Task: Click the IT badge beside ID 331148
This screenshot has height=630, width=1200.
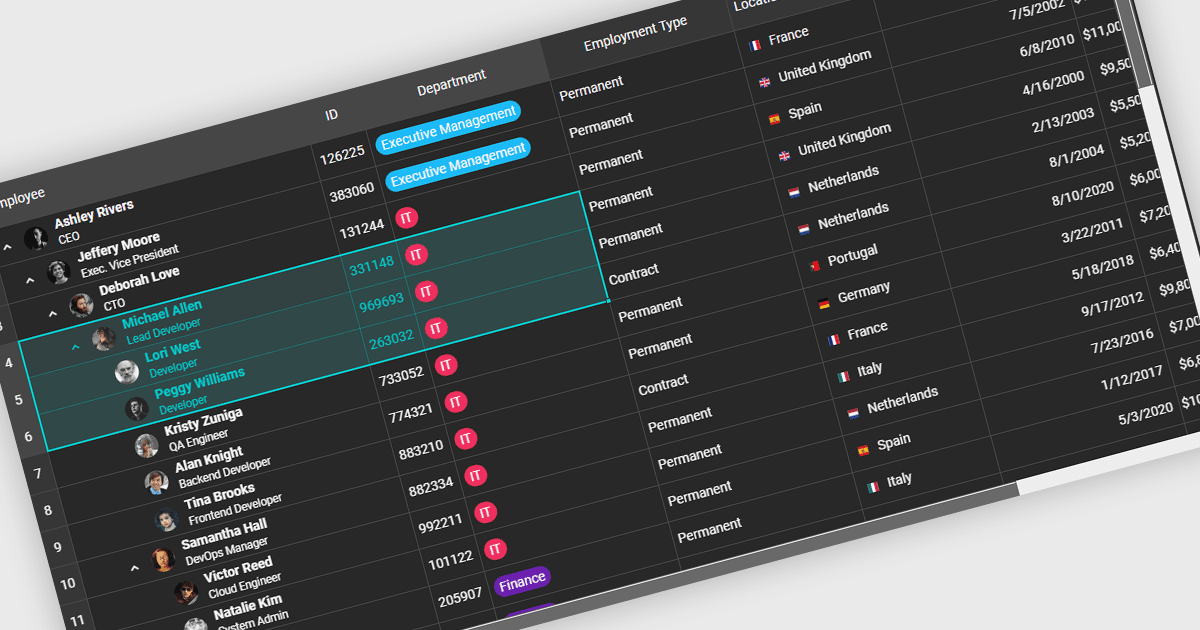Action: tap(416, 254)
